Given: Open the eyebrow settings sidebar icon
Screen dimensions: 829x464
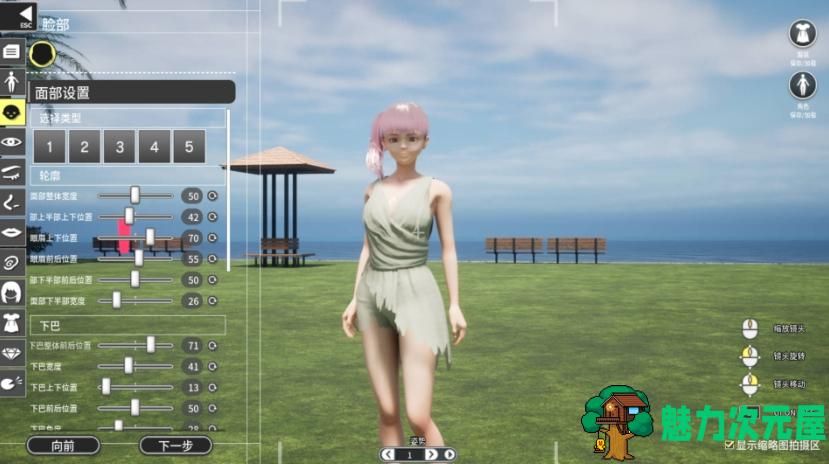Looking at the screenshot, I should [12, 172].
